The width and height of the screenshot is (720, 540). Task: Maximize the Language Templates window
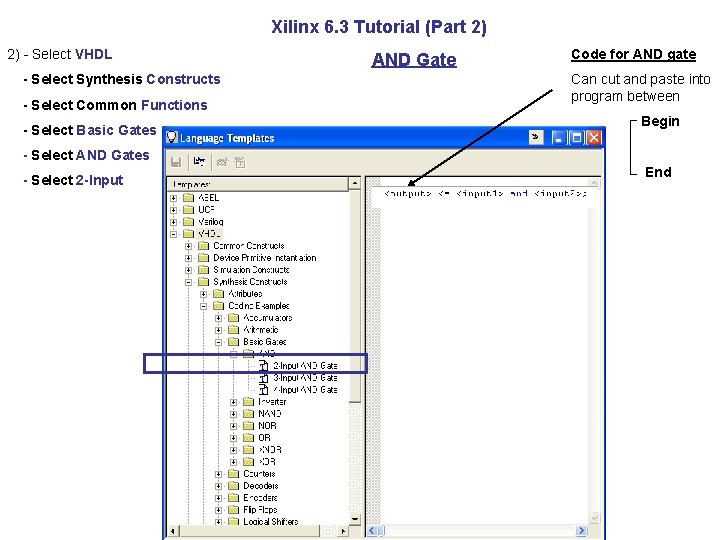point(576,137)
